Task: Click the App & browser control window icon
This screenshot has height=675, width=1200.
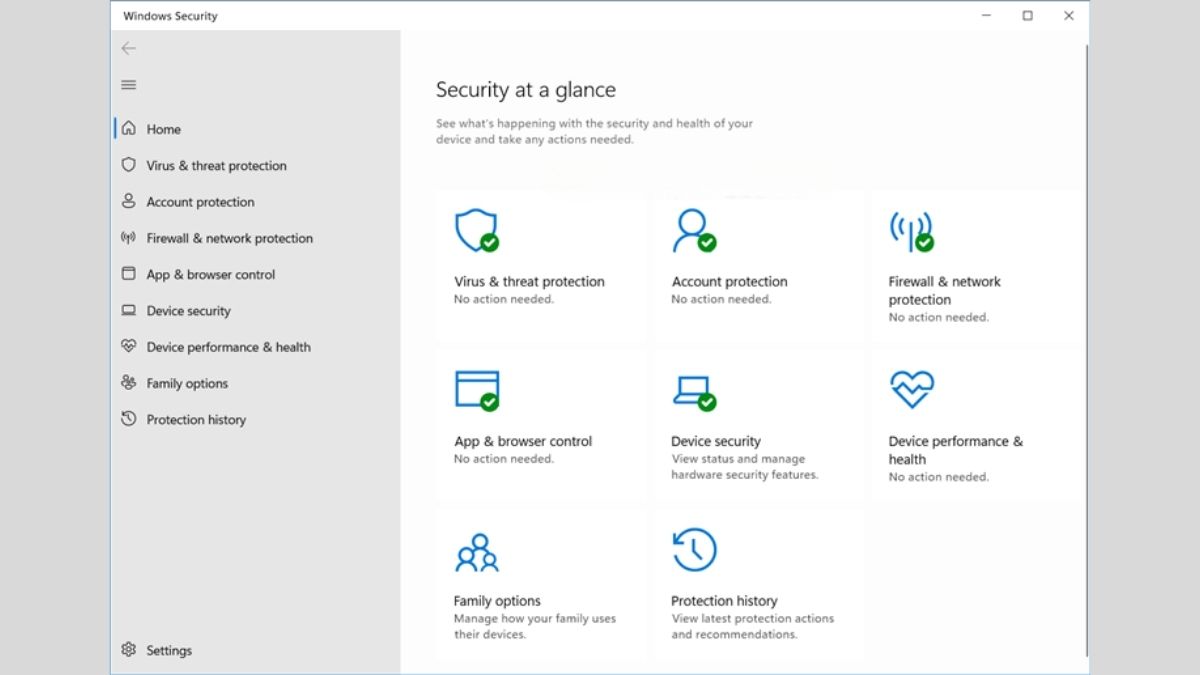Action: [478, 390]
